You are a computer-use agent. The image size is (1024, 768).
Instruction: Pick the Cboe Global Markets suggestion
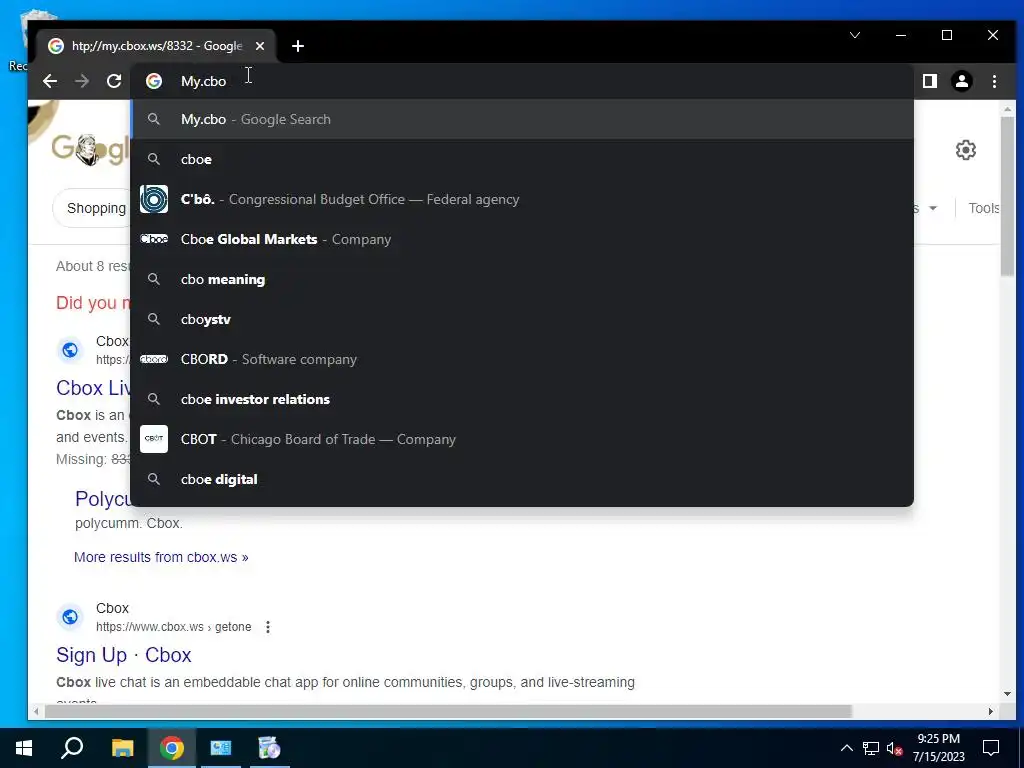pos(522,239)
